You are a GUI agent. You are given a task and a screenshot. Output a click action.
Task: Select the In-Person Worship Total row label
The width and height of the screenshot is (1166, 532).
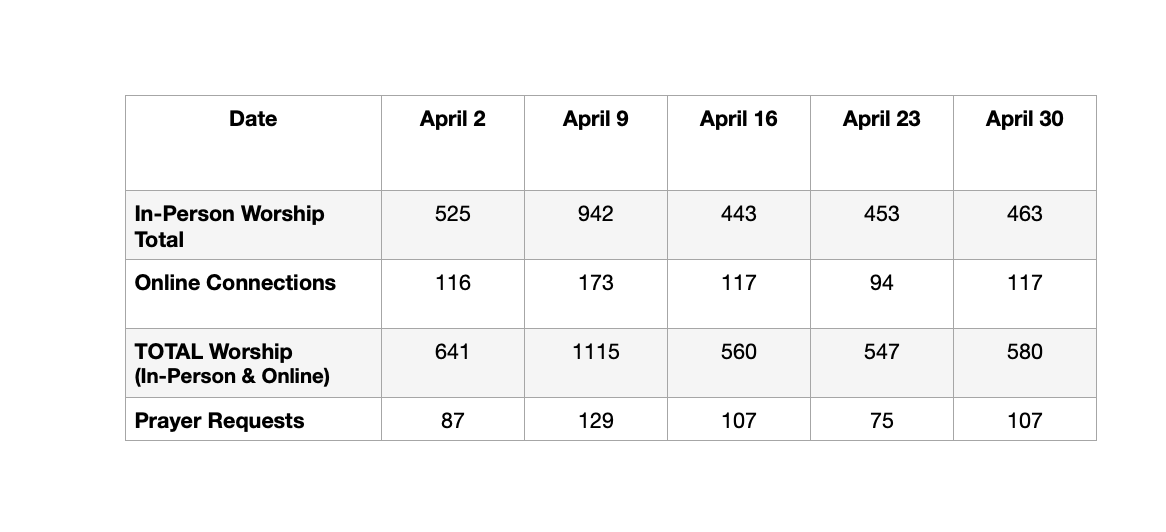253,225
